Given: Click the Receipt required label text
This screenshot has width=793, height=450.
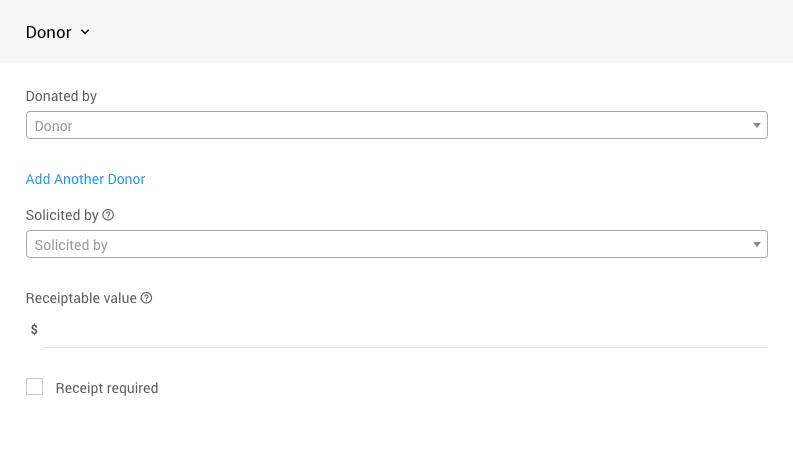Looking at the screenshot, I should point(107,388).
